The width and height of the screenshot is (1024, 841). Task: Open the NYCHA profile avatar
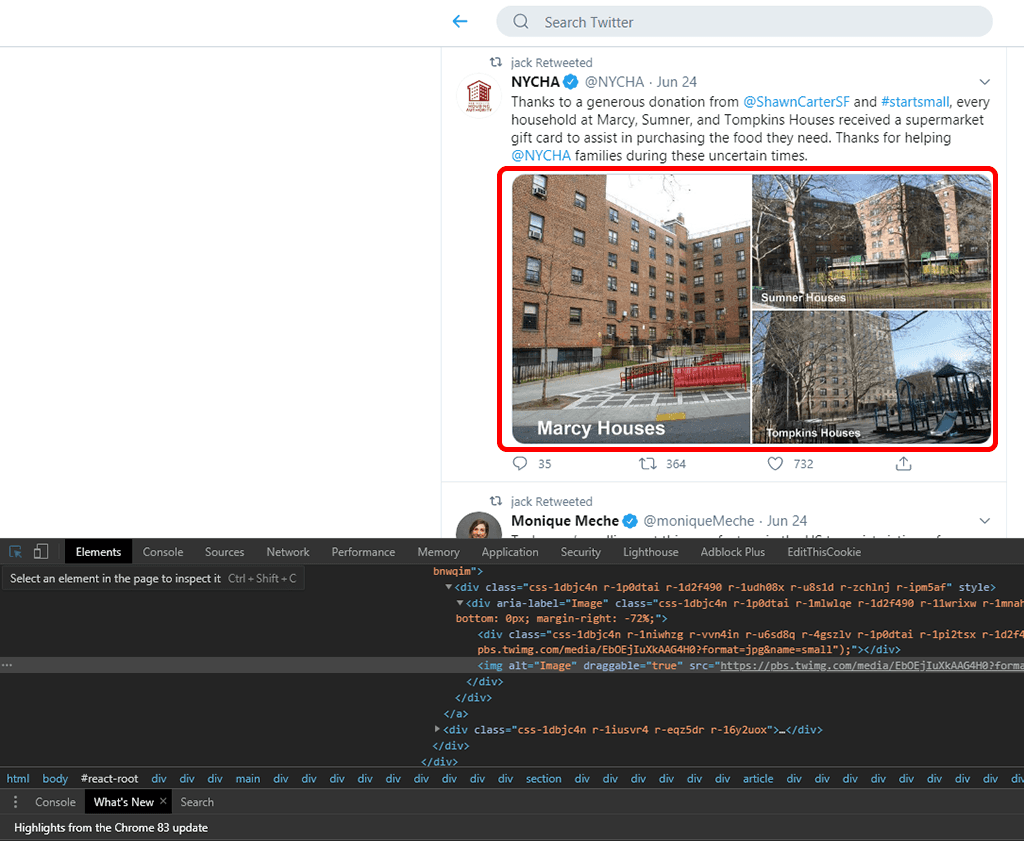479,96
